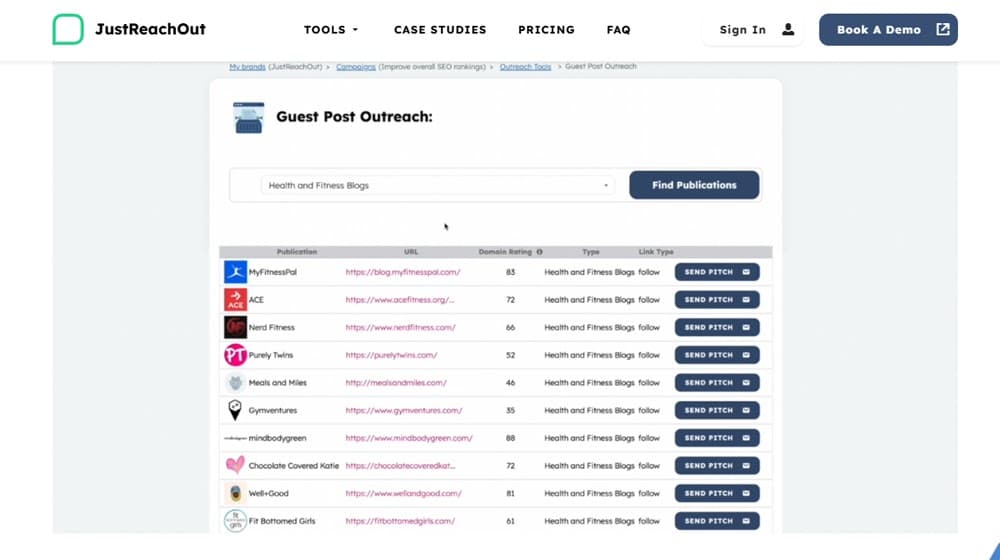Click the MyFitnessPal logo icon
Viewport: 1000px width, 560px height.
coord(235,272)
